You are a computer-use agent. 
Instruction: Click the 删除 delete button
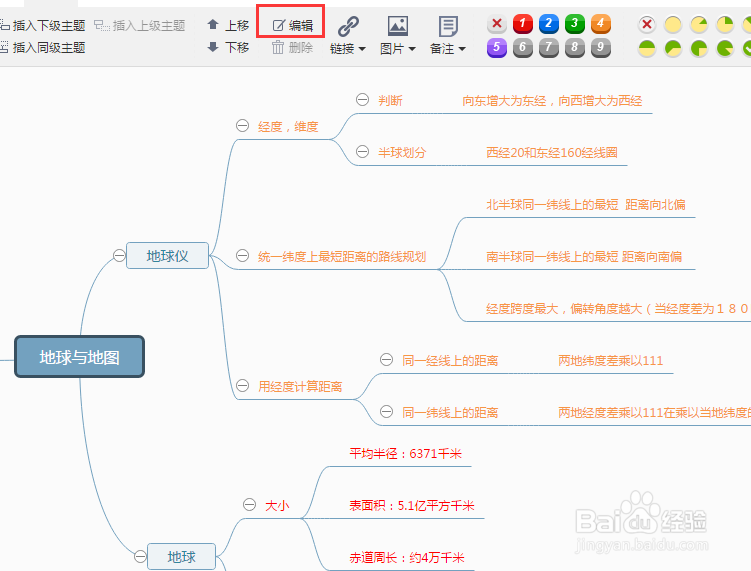pyautogui.click(x=292, y=47)
